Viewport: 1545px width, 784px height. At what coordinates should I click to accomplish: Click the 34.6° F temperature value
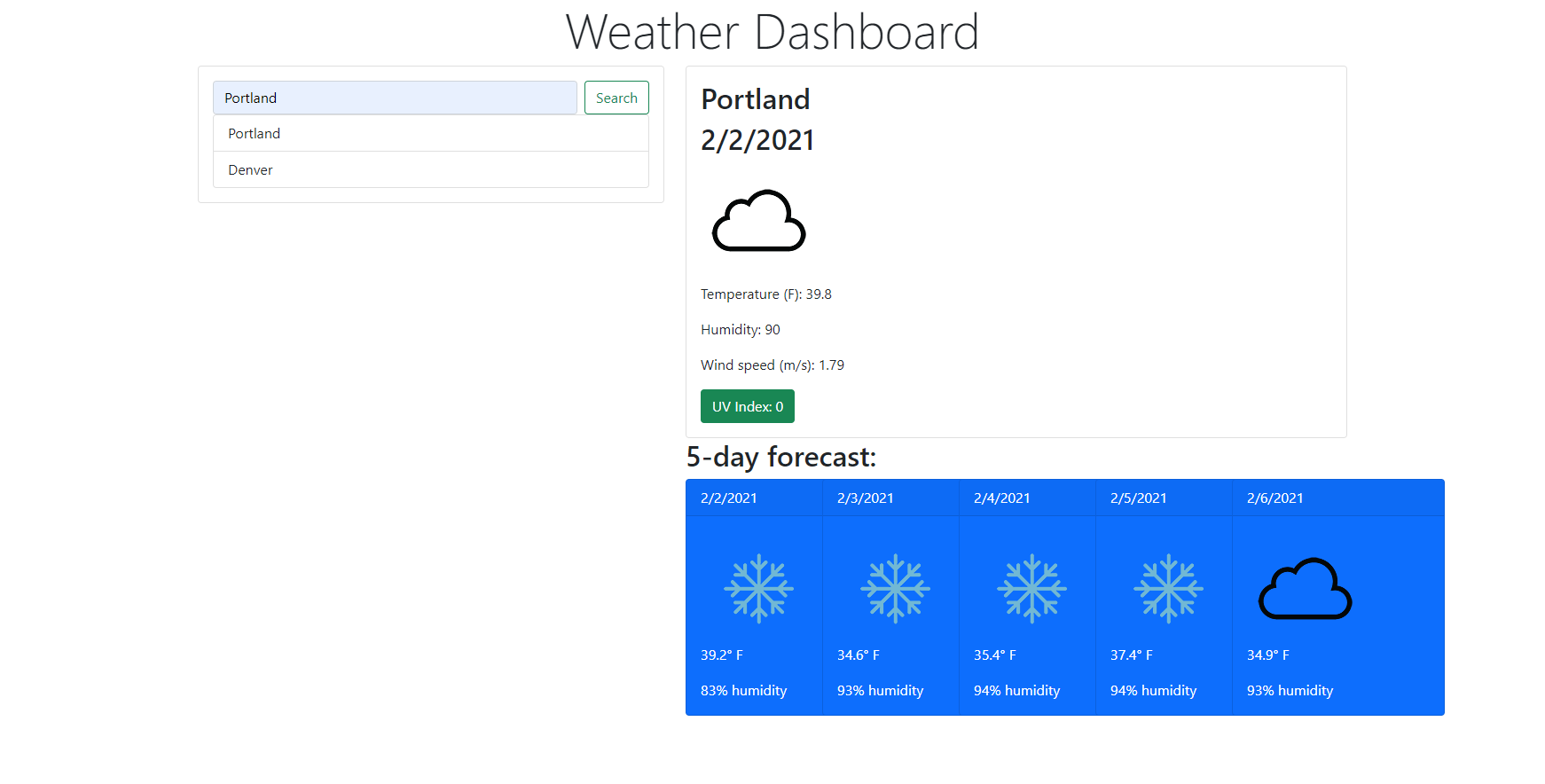coord(859,655)
